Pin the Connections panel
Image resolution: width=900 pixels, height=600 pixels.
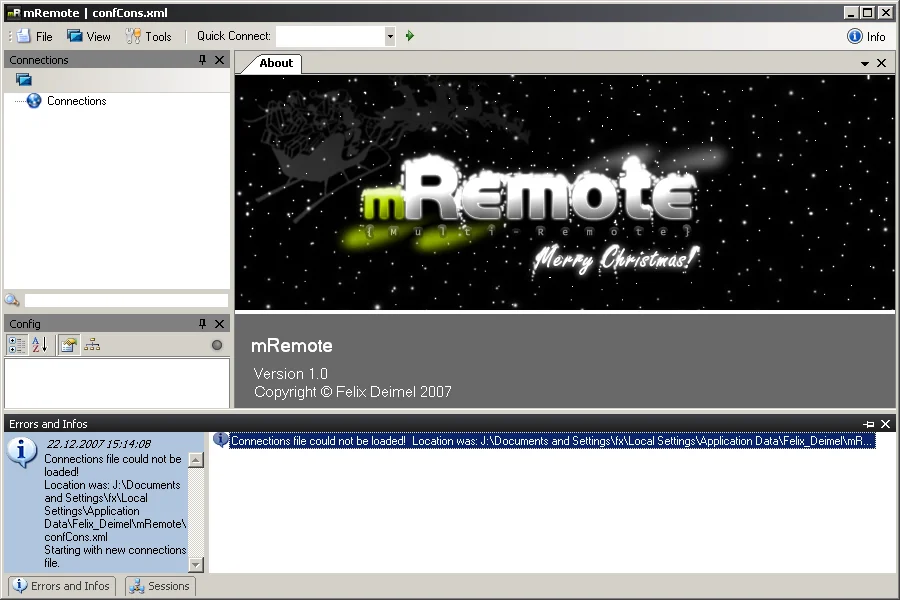coord(202,60)
